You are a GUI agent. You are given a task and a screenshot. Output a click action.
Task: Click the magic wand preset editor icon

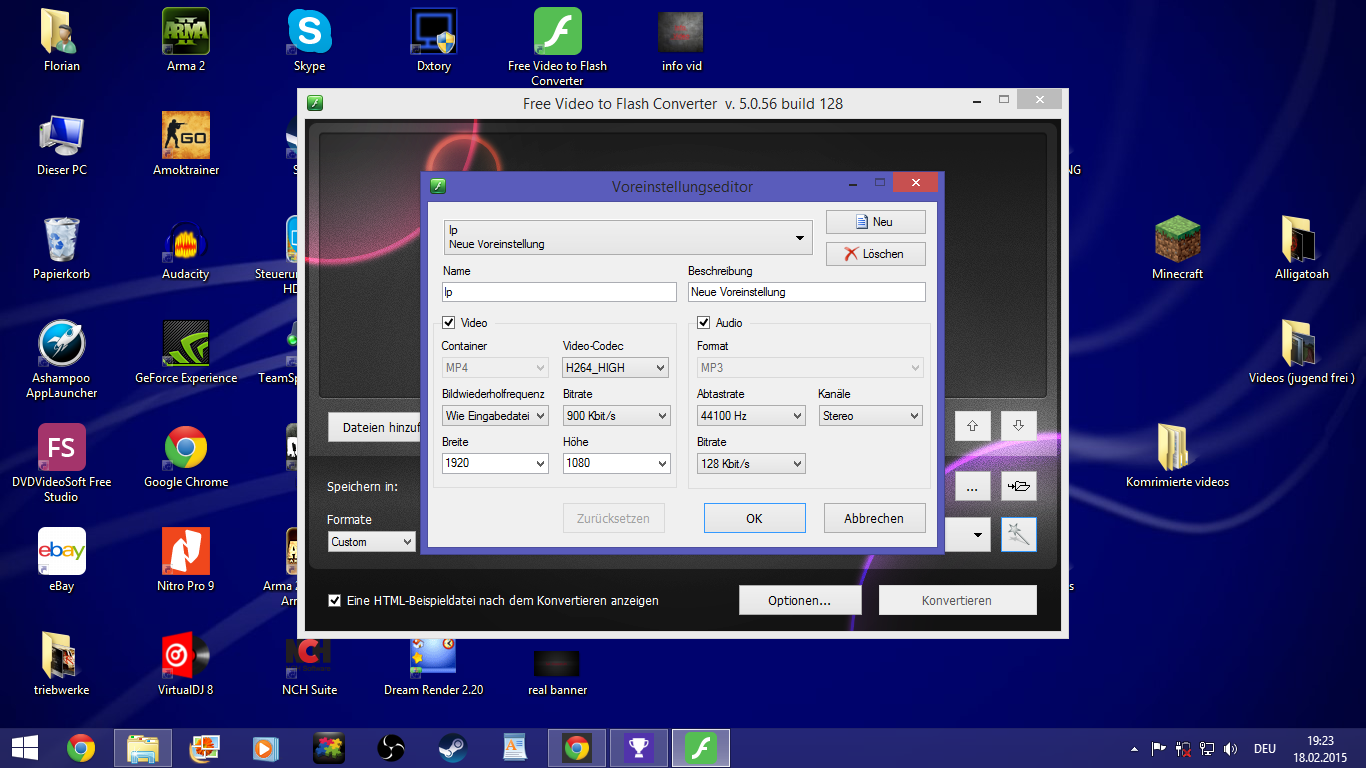tap(1018, 535)
